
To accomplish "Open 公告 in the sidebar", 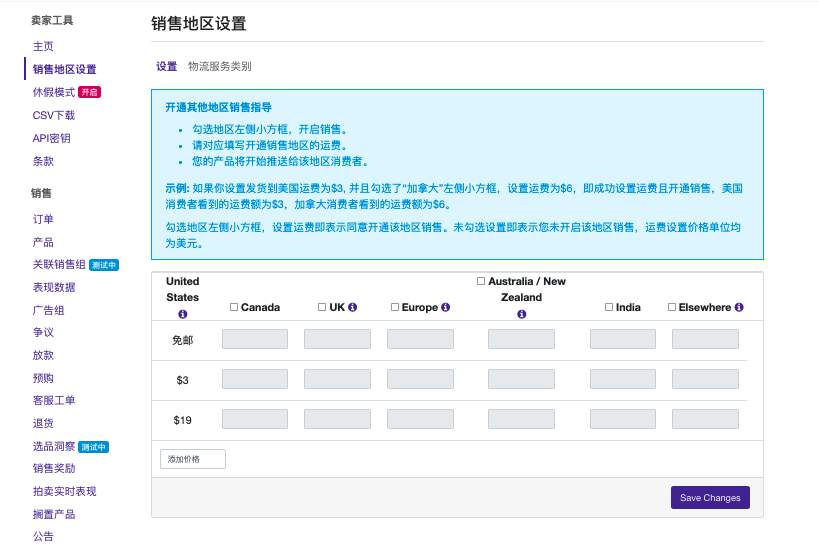I will [x=43, y=537].
